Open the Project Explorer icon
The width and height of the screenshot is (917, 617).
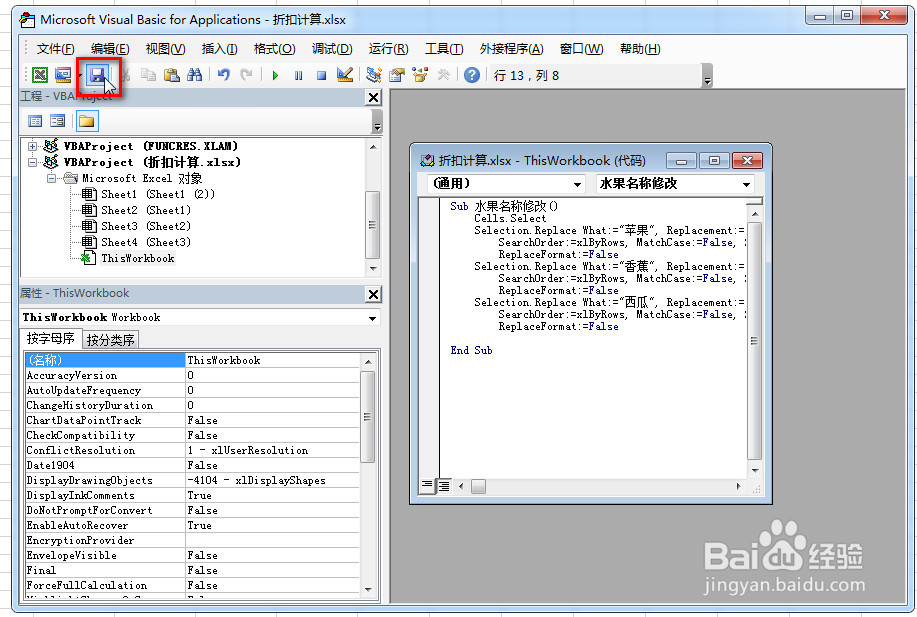click(374, 75)
